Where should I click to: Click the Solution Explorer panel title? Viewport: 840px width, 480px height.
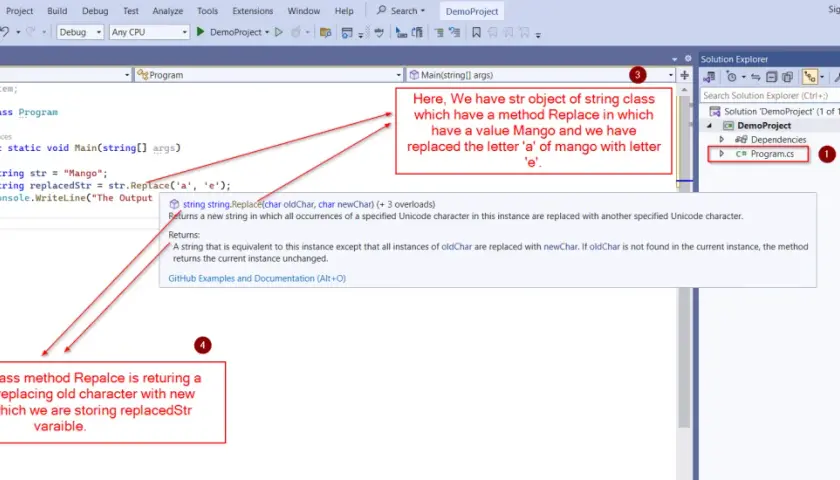pos(734,59)
